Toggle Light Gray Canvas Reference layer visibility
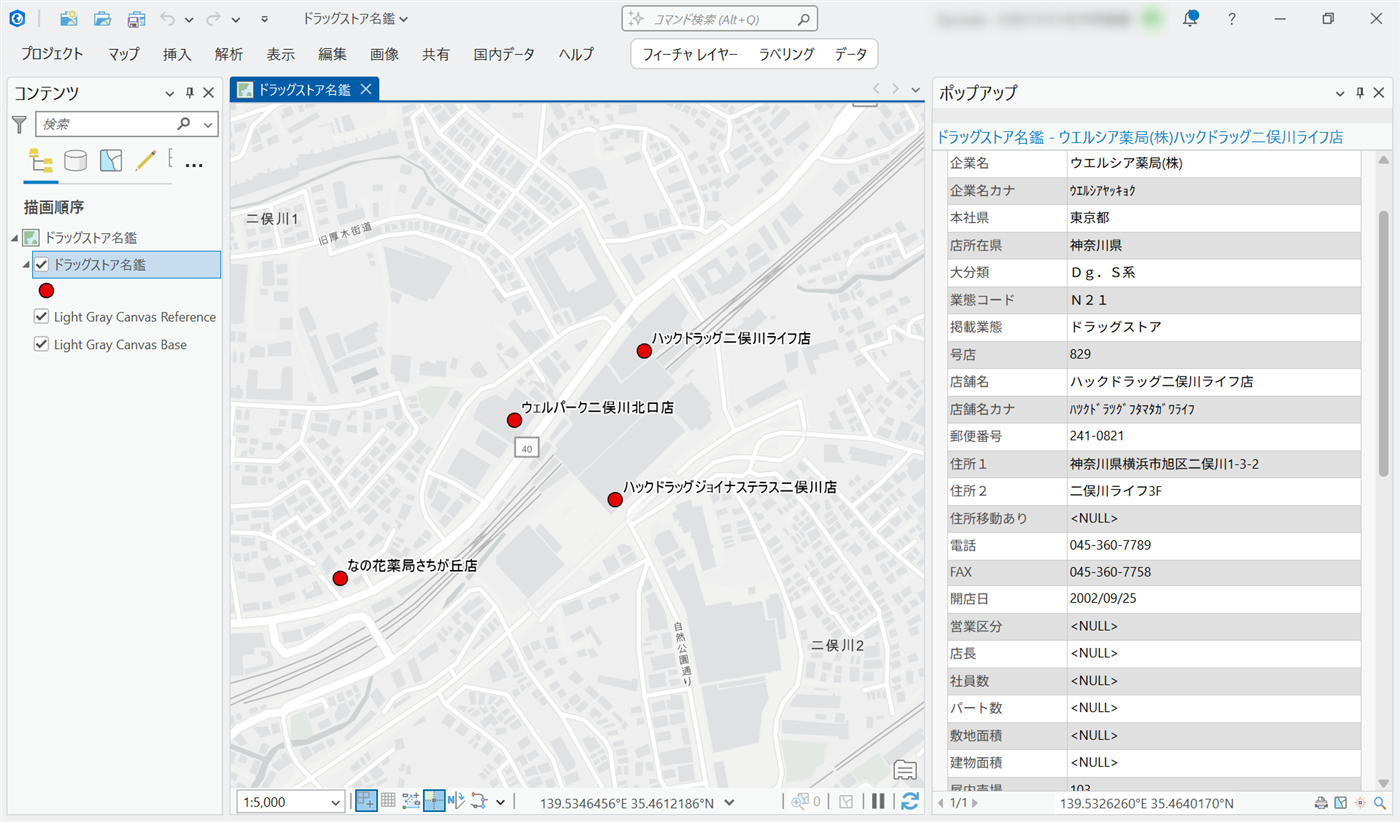 point(42,317)
